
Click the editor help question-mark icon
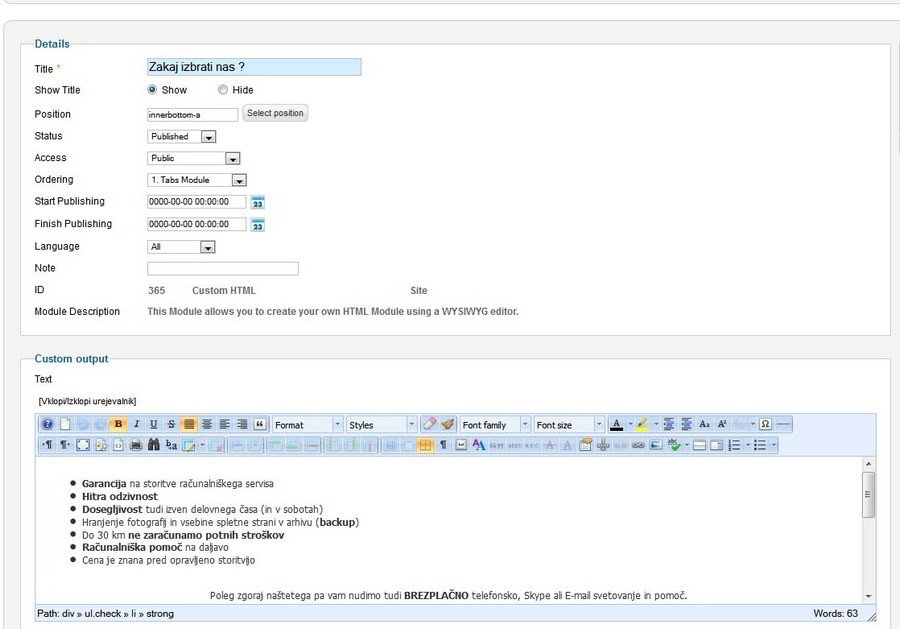(x=47, y=424)
